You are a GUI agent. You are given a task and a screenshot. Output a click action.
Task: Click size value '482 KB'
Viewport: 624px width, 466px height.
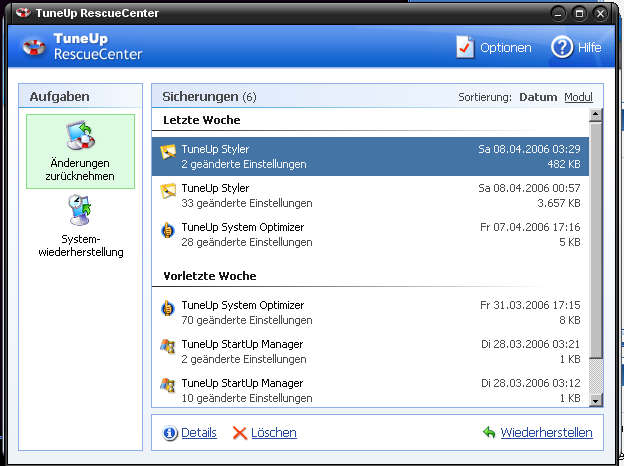(x=564, y=164)
